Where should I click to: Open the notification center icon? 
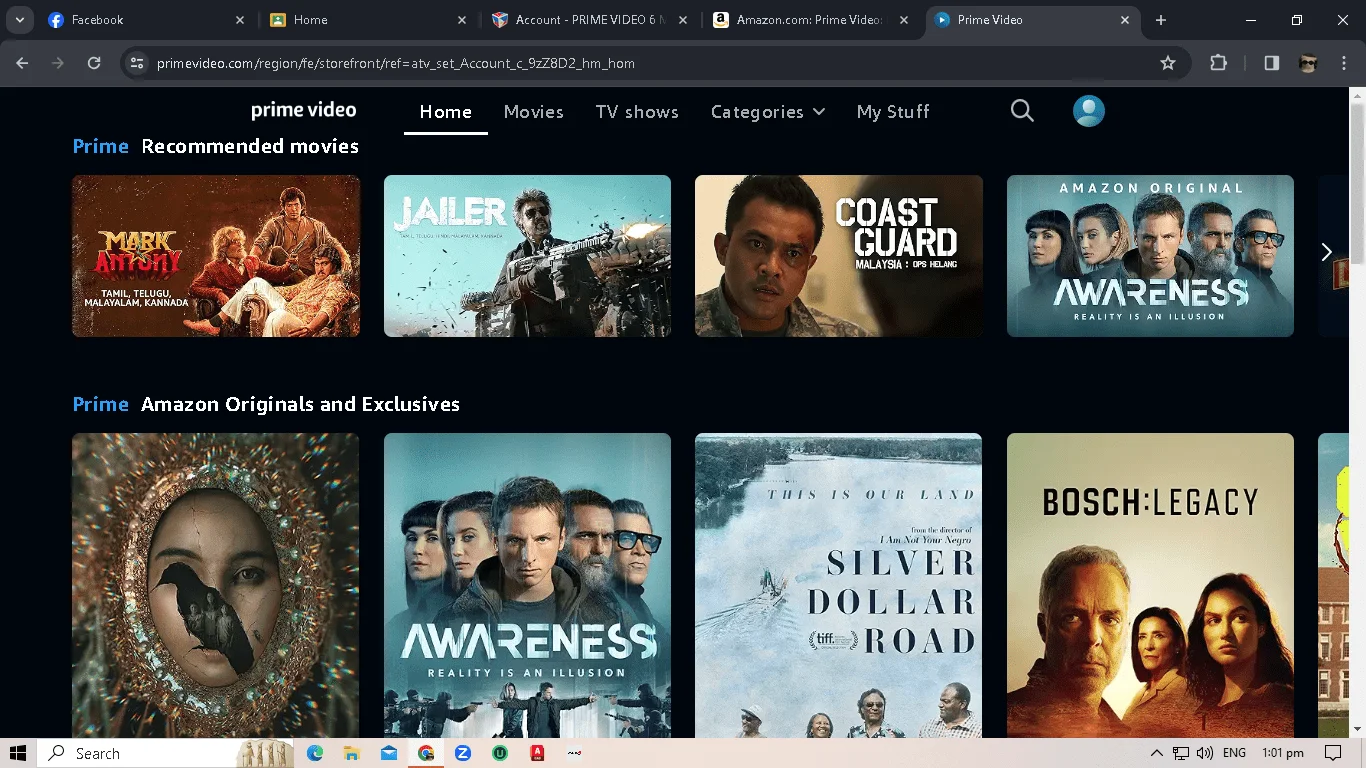point(1332,753)
